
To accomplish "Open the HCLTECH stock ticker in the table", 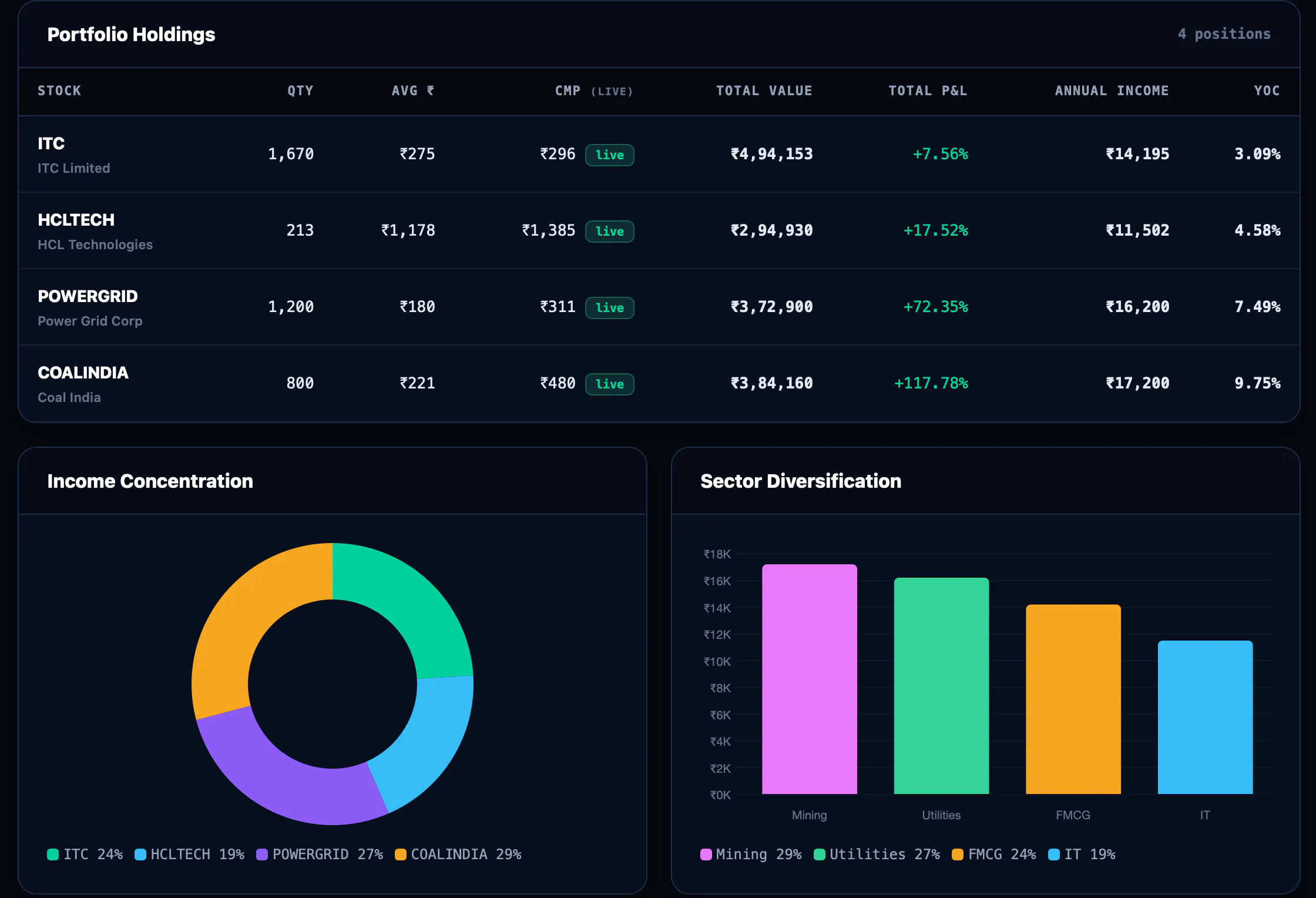I will coord(76,220).
